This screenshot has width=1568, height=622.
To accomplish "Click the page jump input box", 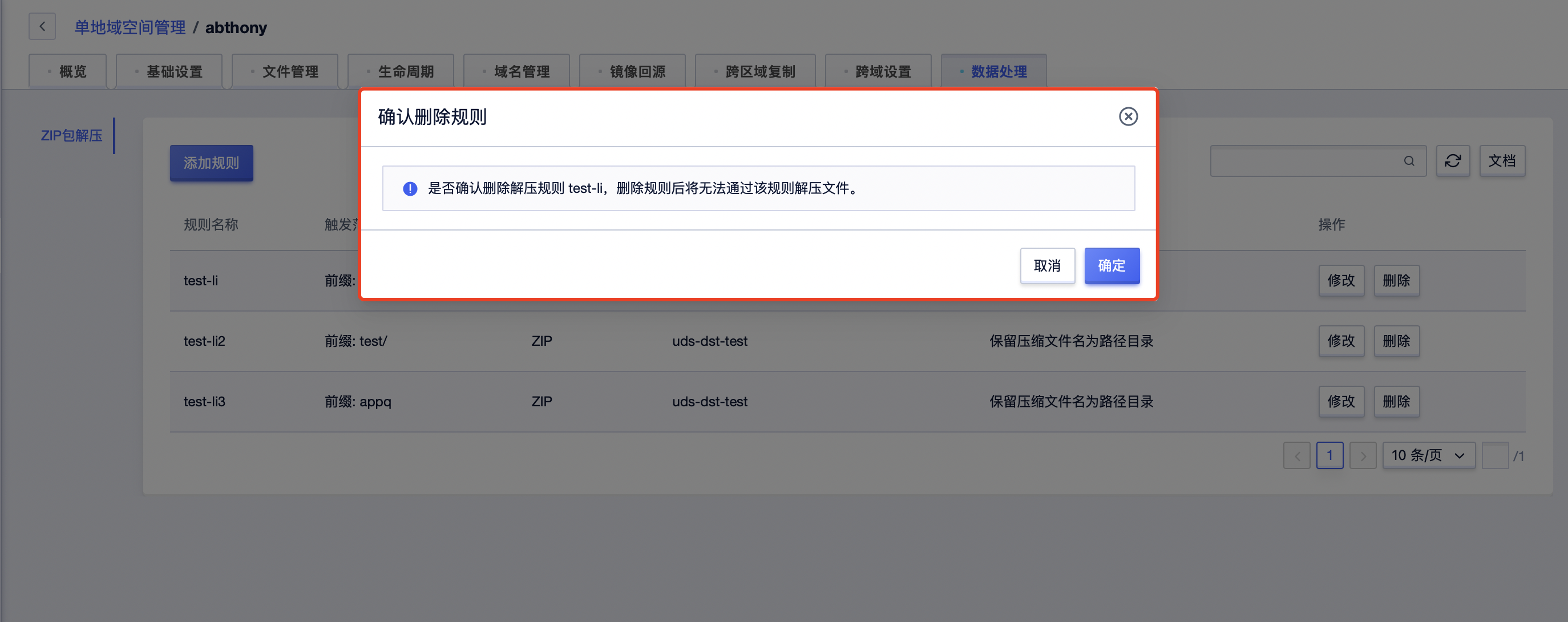I will (x=1494, y=455).
